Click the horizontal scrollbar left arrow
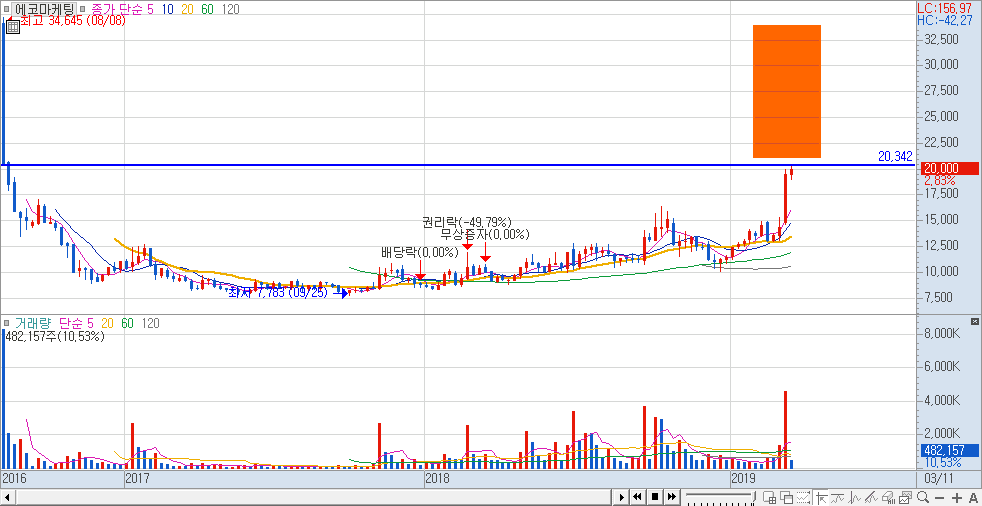The image size is (982, 506). [x=6, y=497]
